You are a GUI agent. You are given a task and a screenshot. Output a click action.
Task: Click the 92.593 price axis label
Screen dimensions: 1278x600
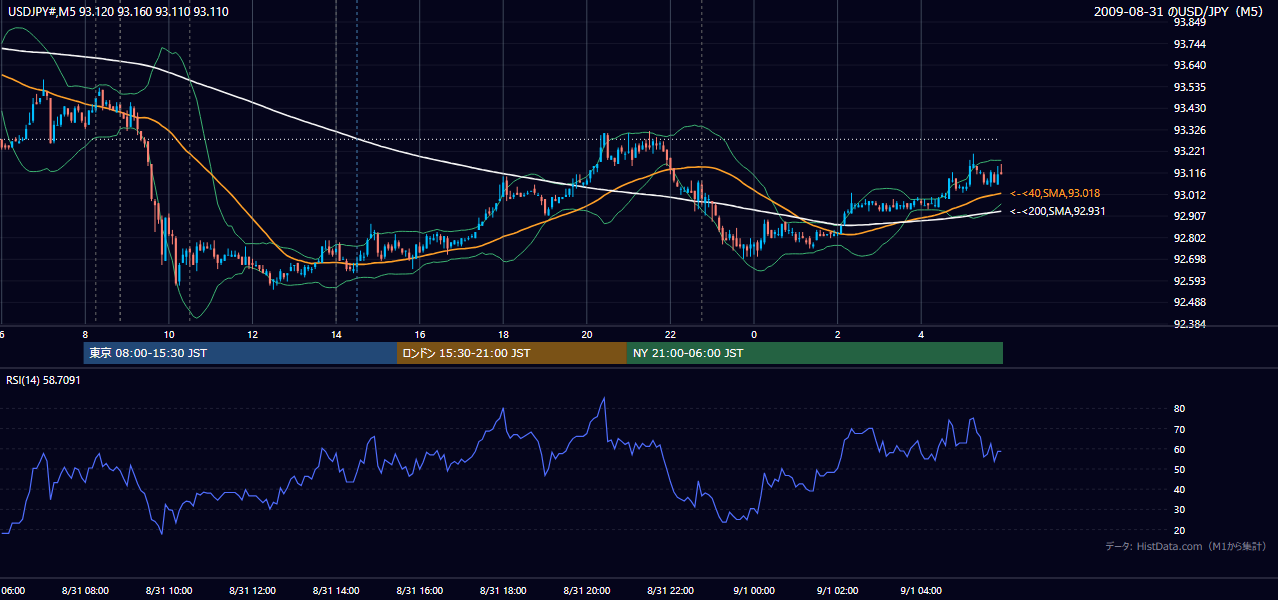click(1189, 281)
